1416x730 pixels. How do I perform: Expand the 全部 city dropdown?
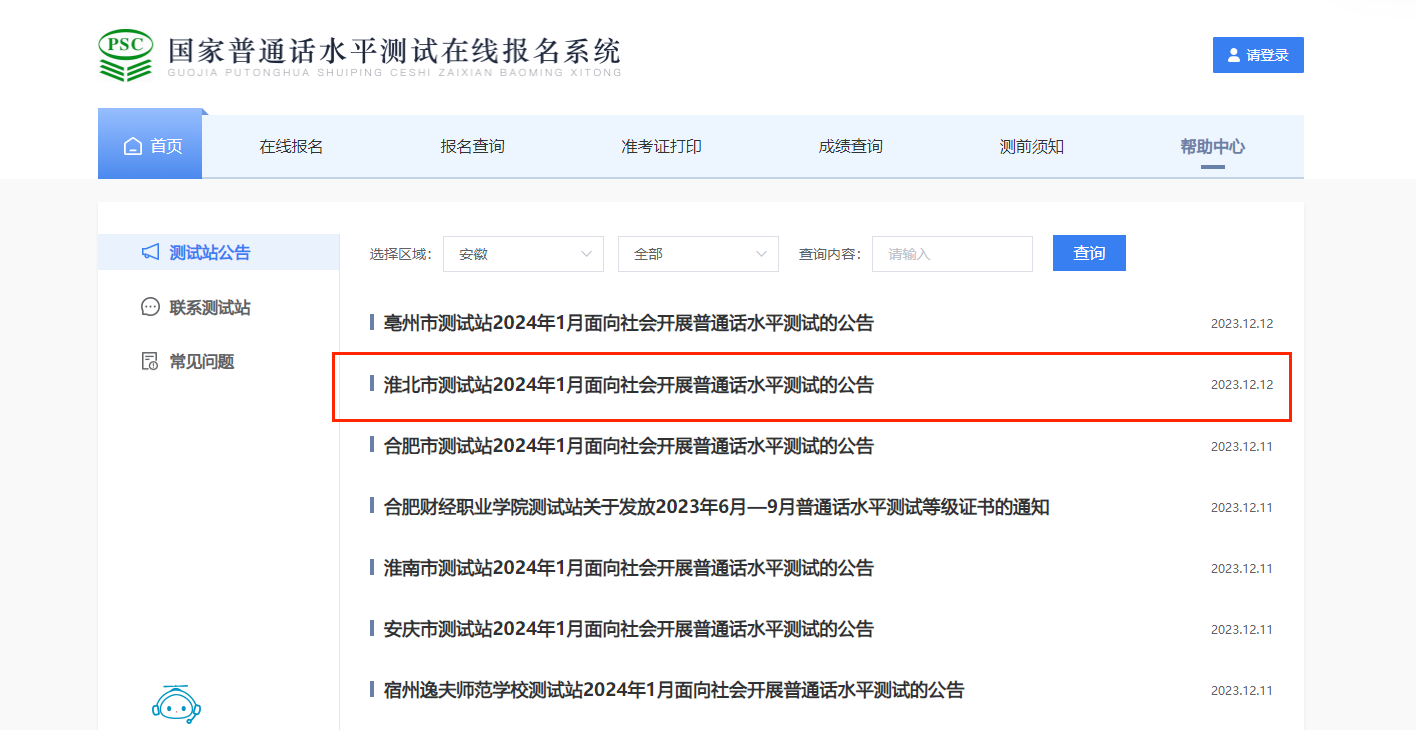[x=698, y=254]
